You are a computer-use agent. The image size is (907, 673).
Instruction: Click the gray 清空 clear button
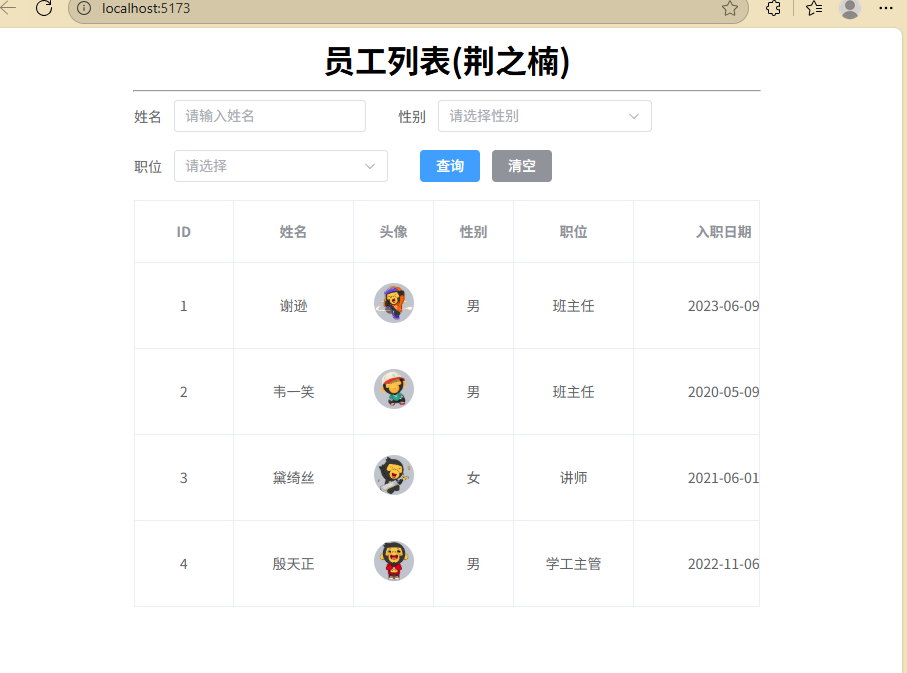coord(522,166)
